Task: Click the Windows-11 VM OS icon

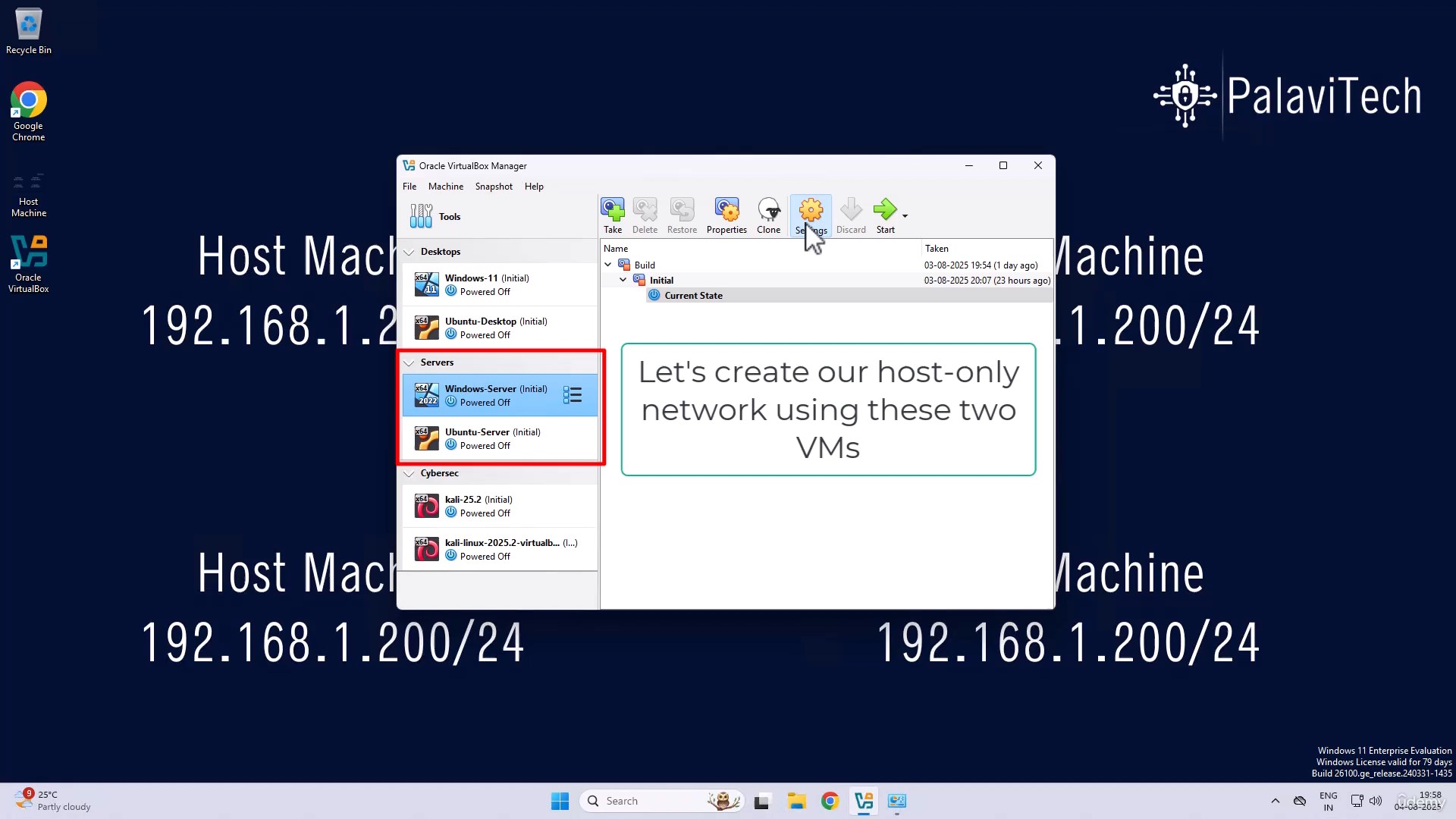Action: (427, 284)
